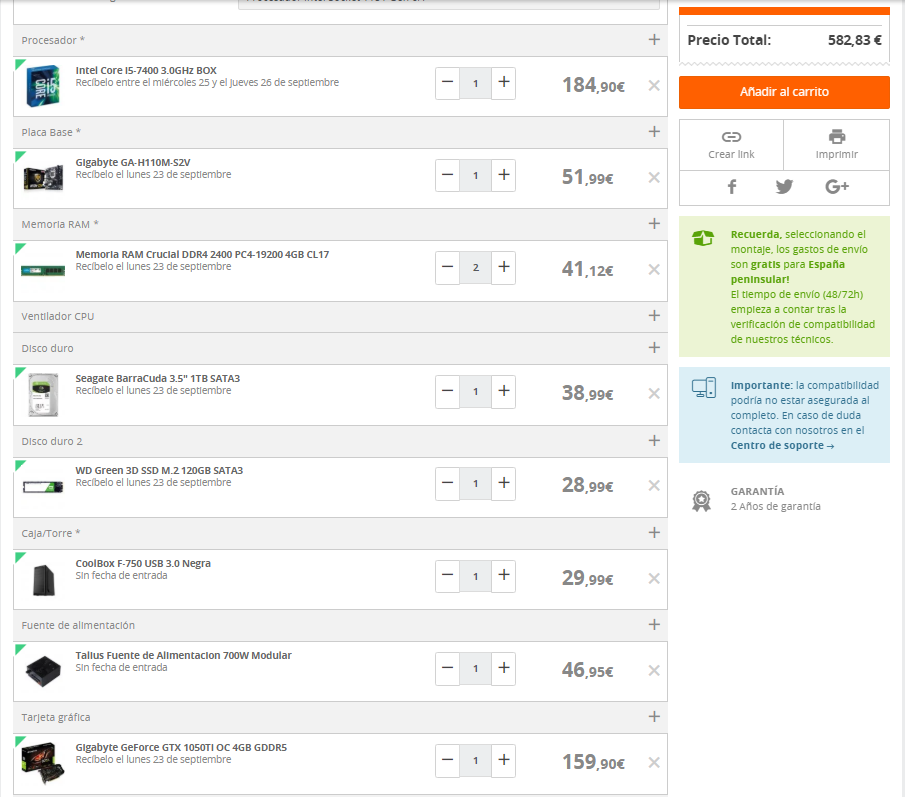Open Gigabyte GTX 1050TI card thumbnail
Screen dimensions: 905x797
click(x=43, y=763)
